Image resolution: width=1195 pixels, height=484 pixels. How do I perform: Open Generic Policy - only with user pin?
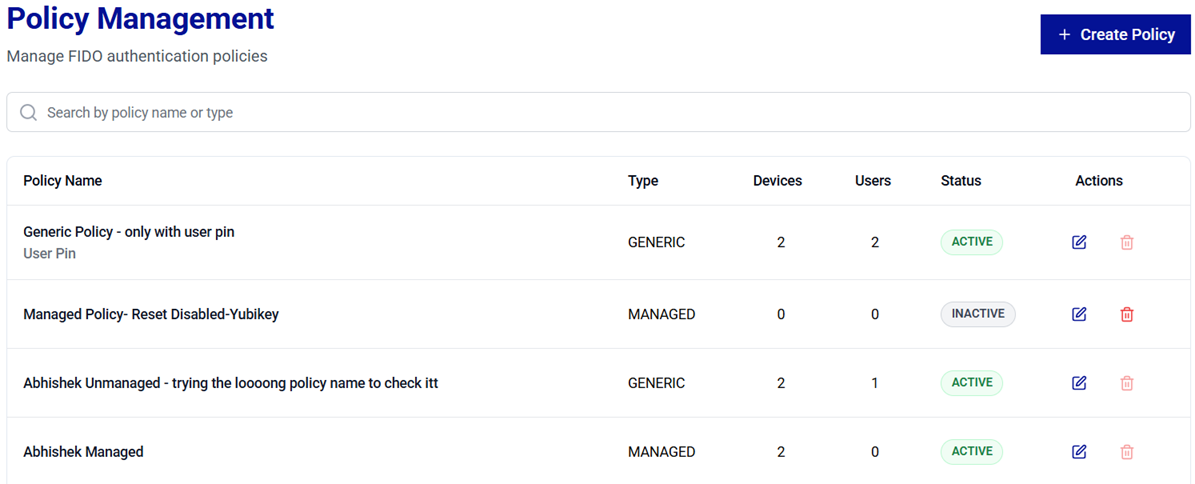[129, 232]
